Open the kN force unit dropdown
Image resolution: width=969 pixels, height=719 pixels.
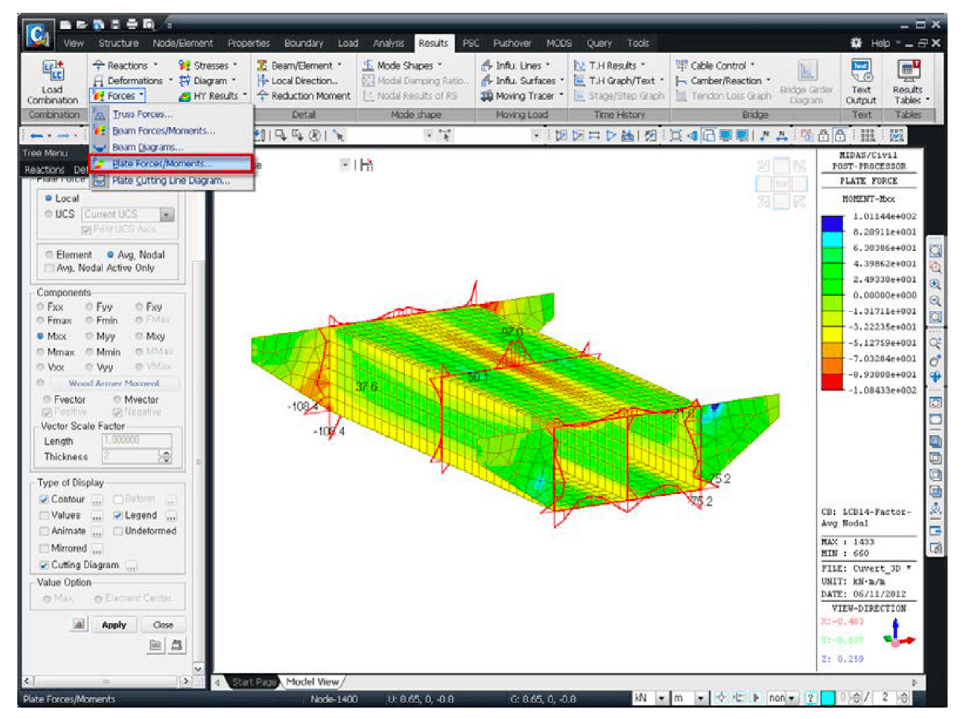pyautogui.click(x=662, y=698)
